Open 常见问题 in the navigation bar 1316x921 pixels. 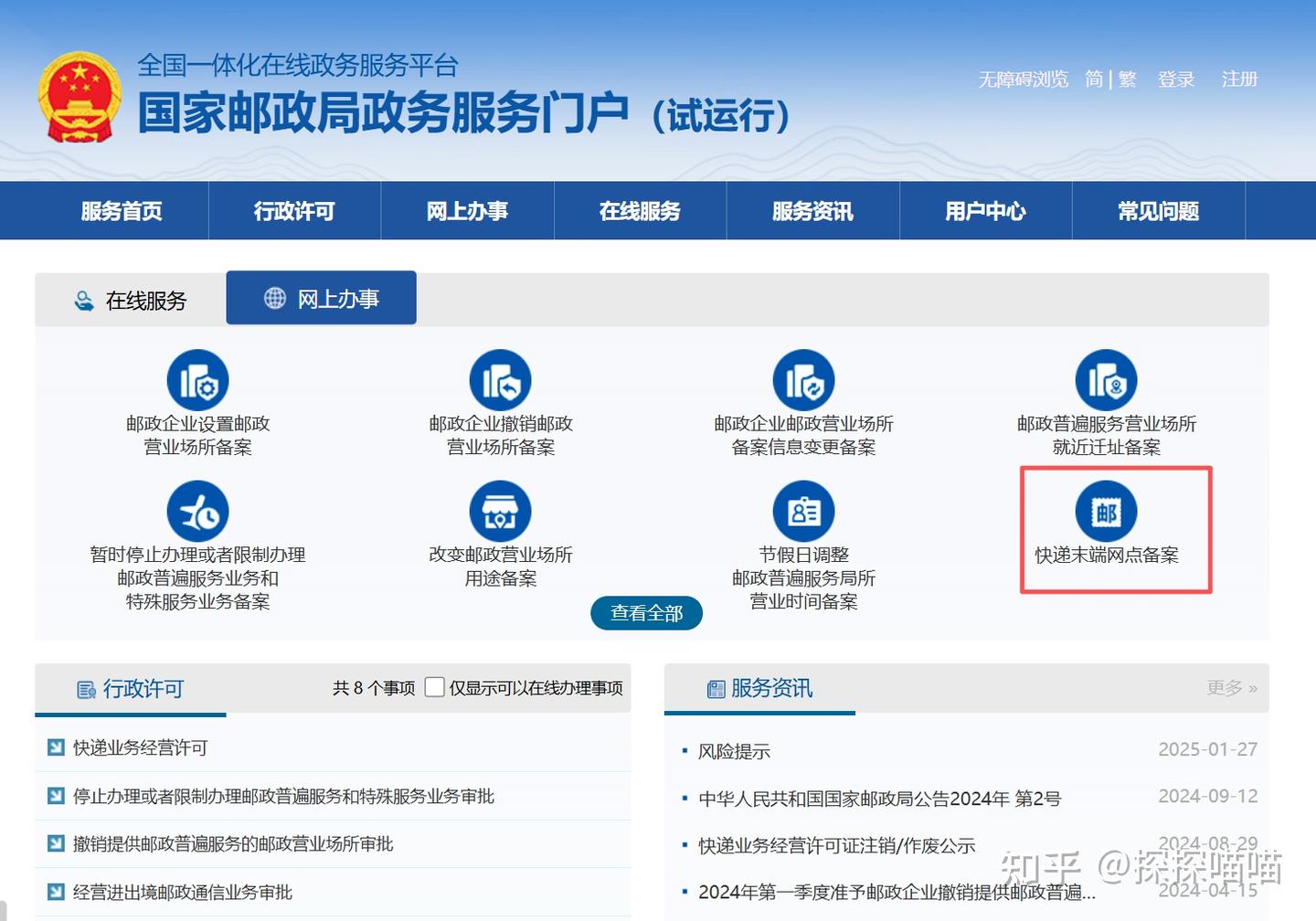[x=1158, y=211]
